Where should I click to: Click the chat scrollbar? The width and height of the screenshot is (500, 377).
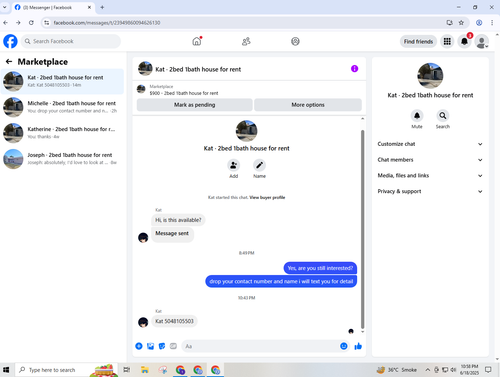coord(362,229)
